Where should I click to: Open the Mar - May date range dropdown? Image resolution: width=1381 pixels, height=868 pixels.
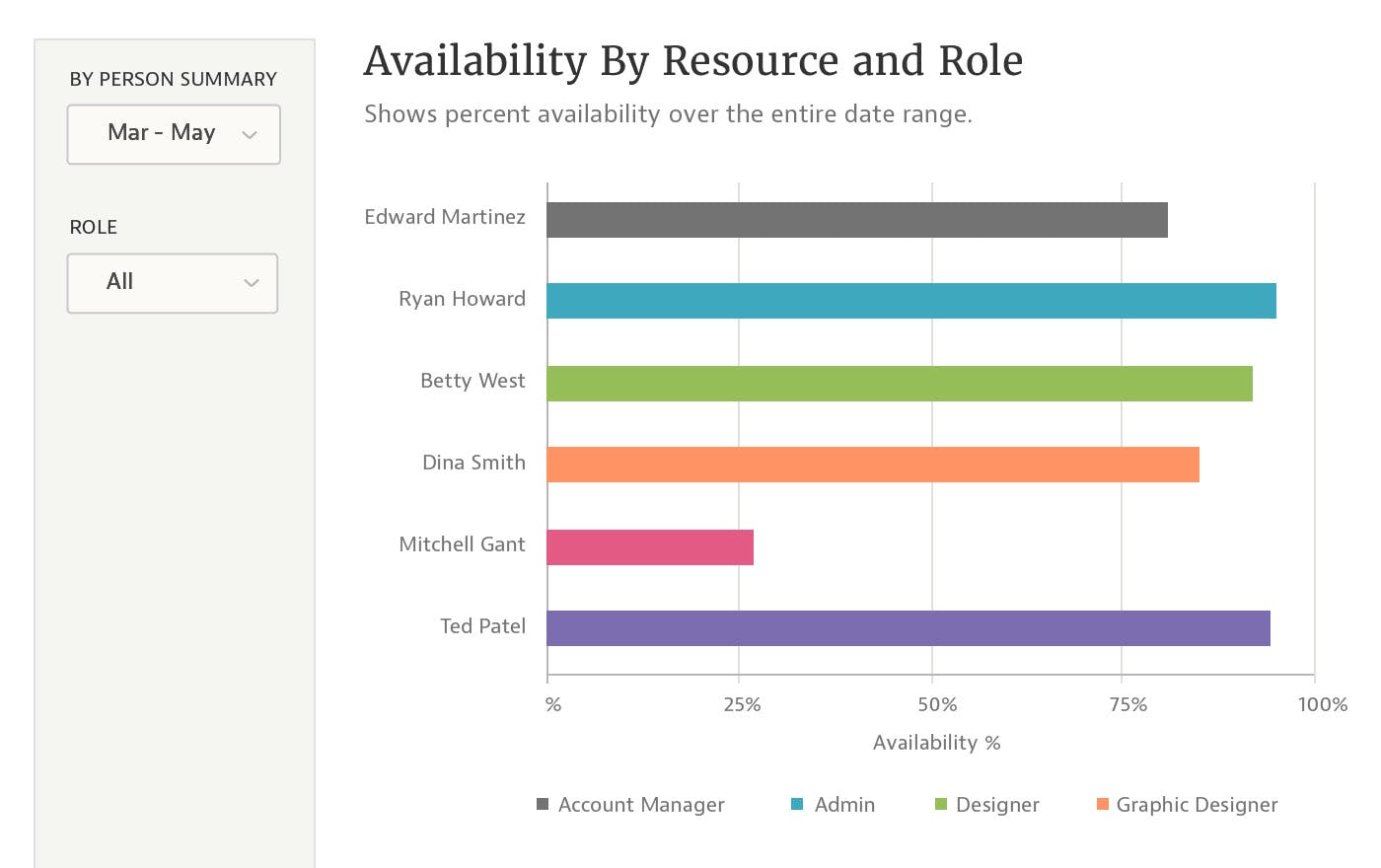coord(174,134)
